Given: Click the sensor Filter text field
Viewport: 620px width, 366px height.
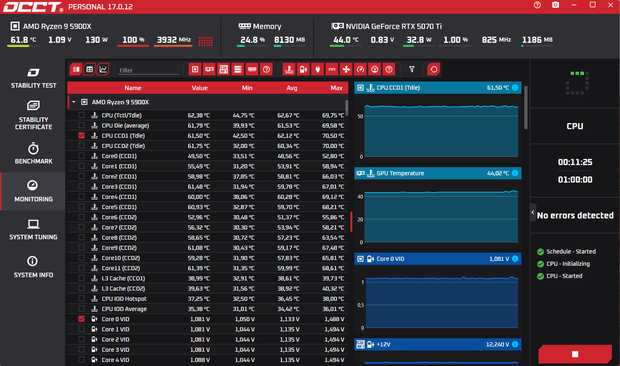Looking at the screenshot, I should [149, 70].
